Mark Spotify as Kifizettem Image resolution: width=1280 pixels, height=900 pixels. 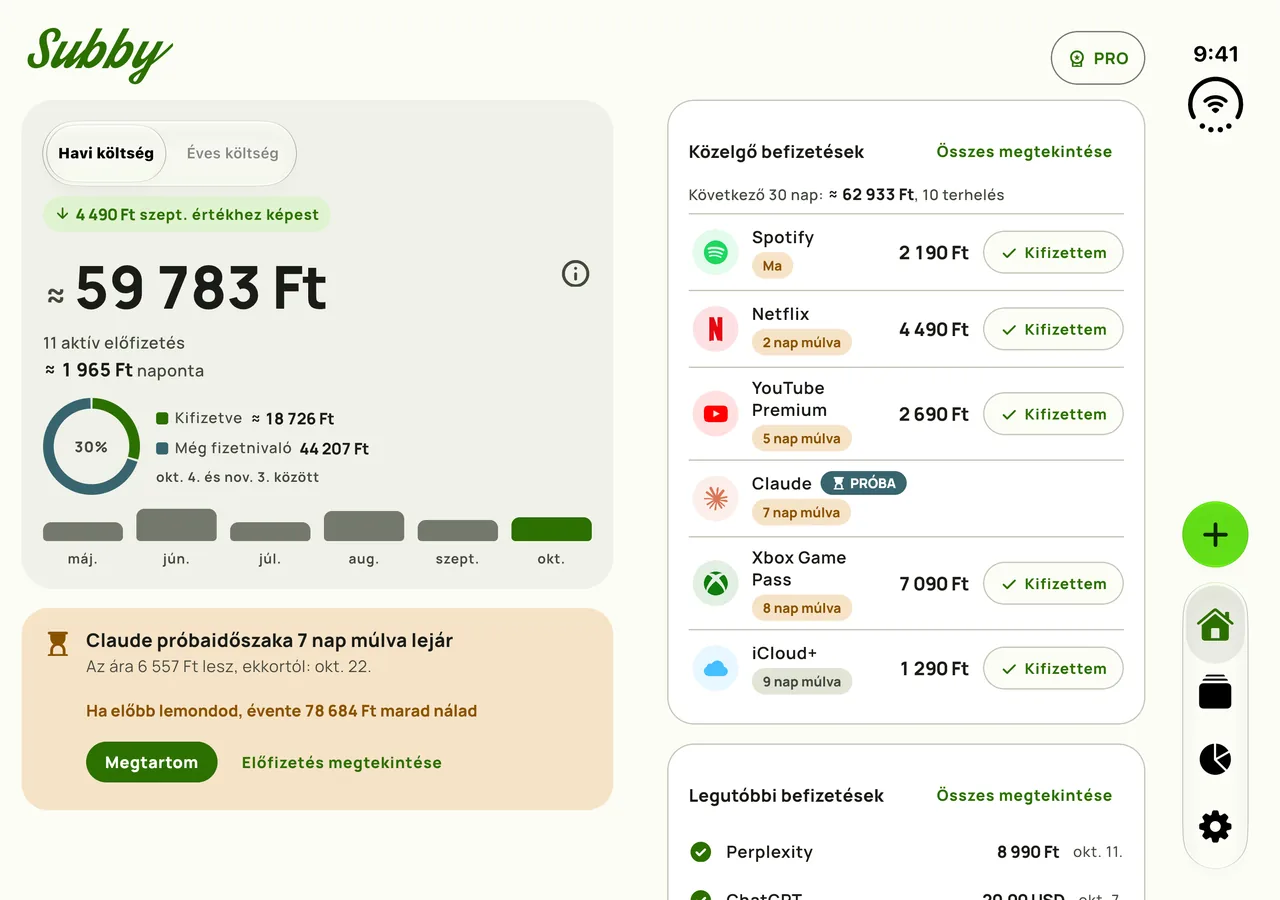point(1053,253)
